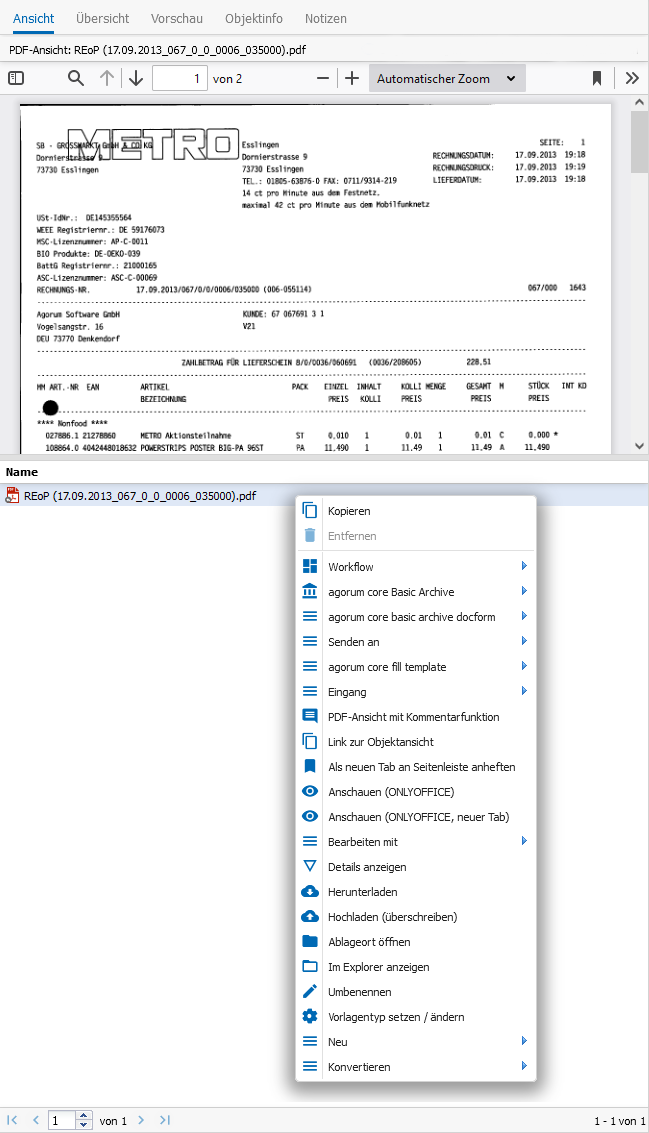The width and height of the screenshot is (649, 1133).
Task: Click the Herunterladen cloud download icon
Action: pos(310,892)
